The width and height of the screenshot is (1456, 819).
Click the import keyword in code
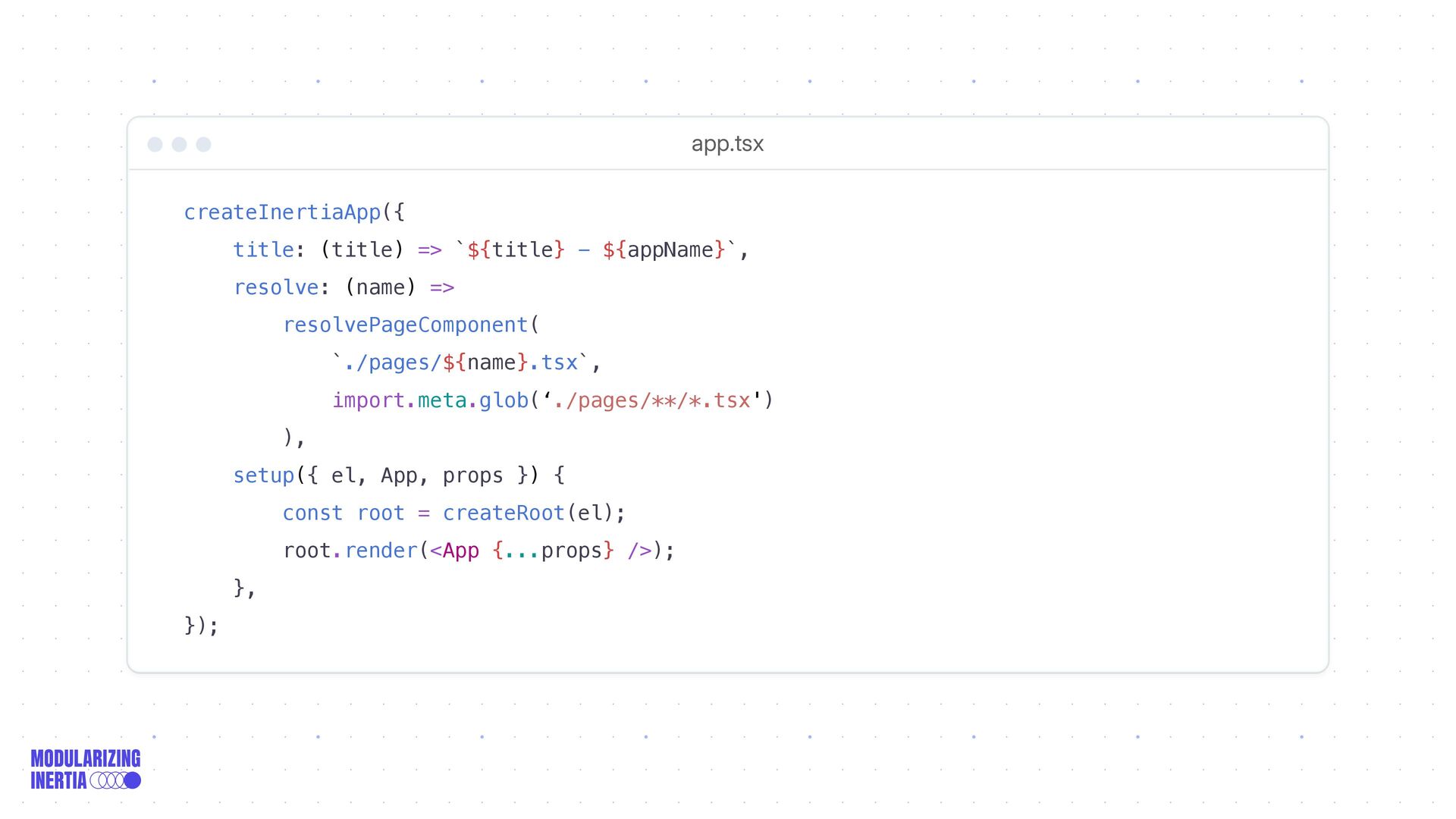point(368,400)
